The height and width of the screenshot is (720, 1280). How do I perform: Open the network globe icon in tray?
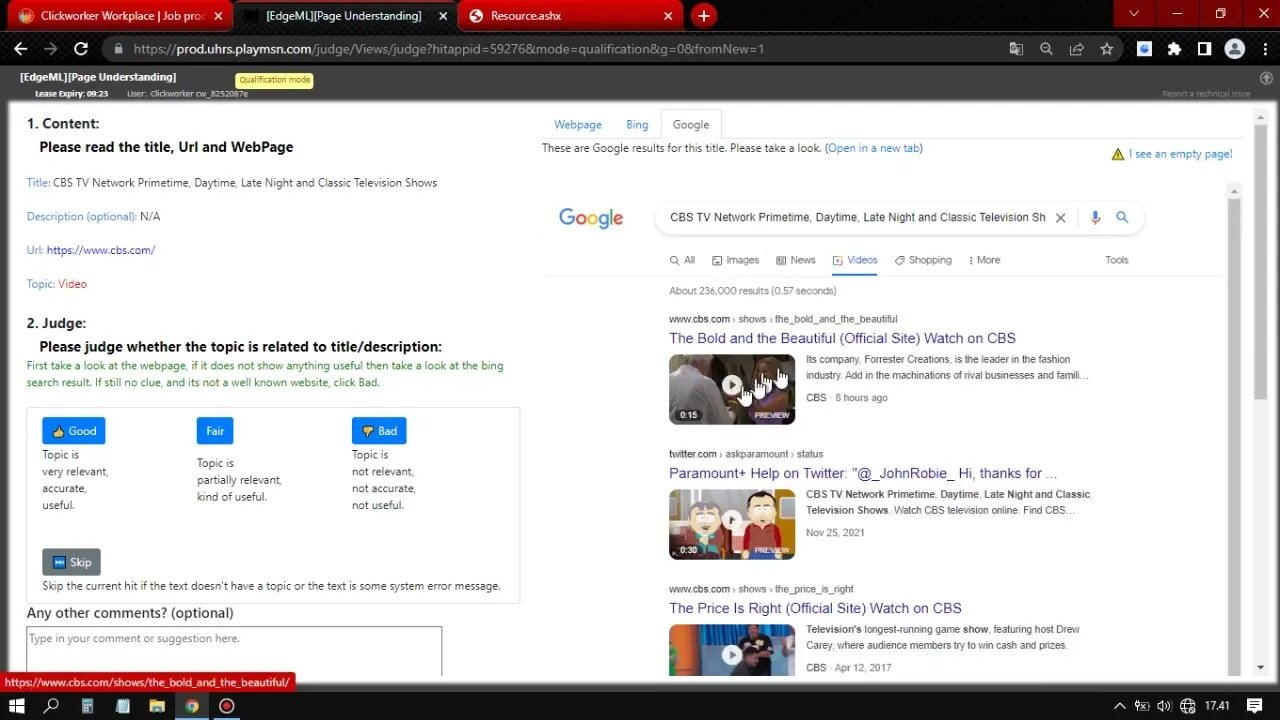click(x=1188, y=705)
